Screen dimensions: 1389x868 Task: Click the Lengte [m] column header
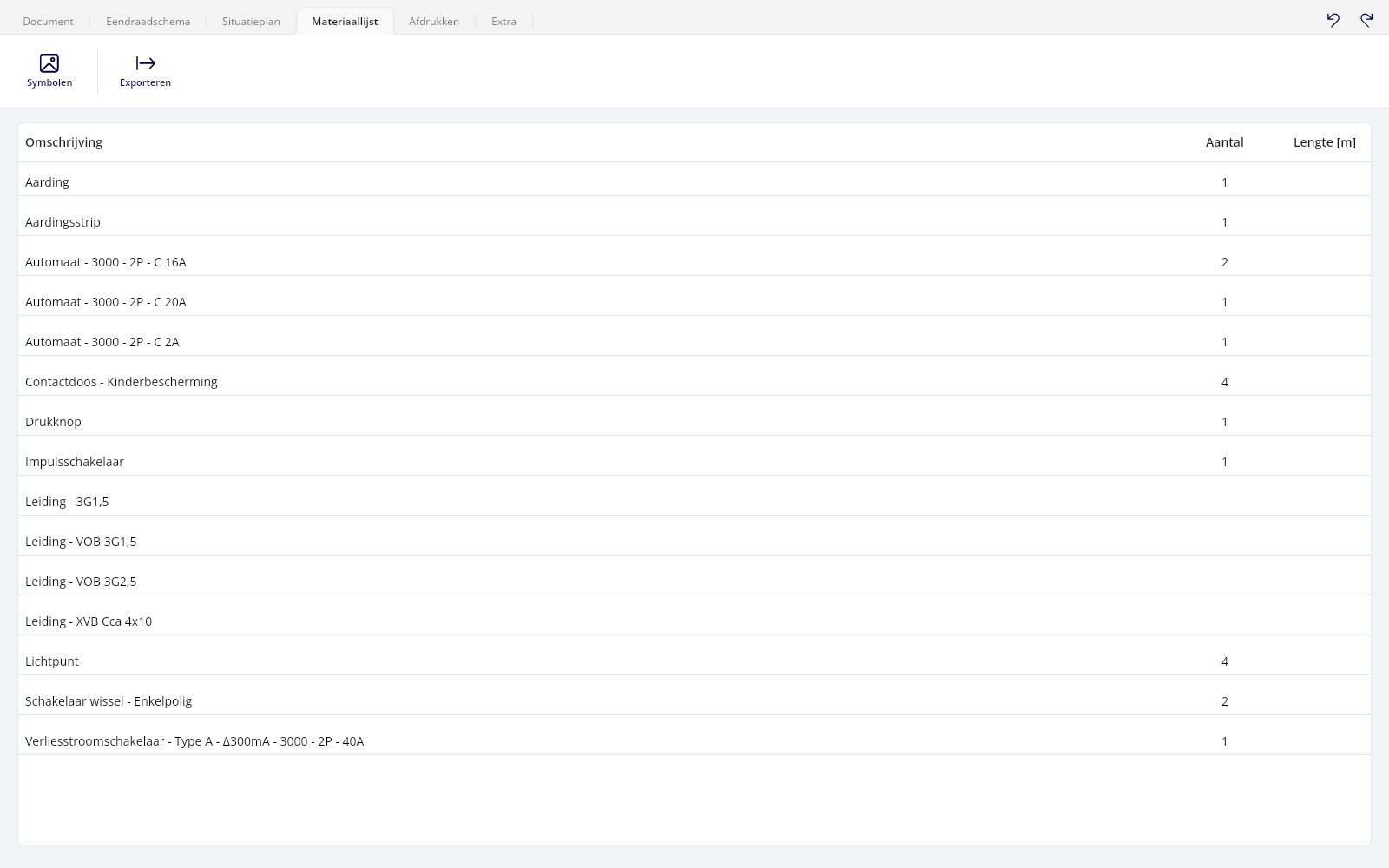[x=1325, y=142]
